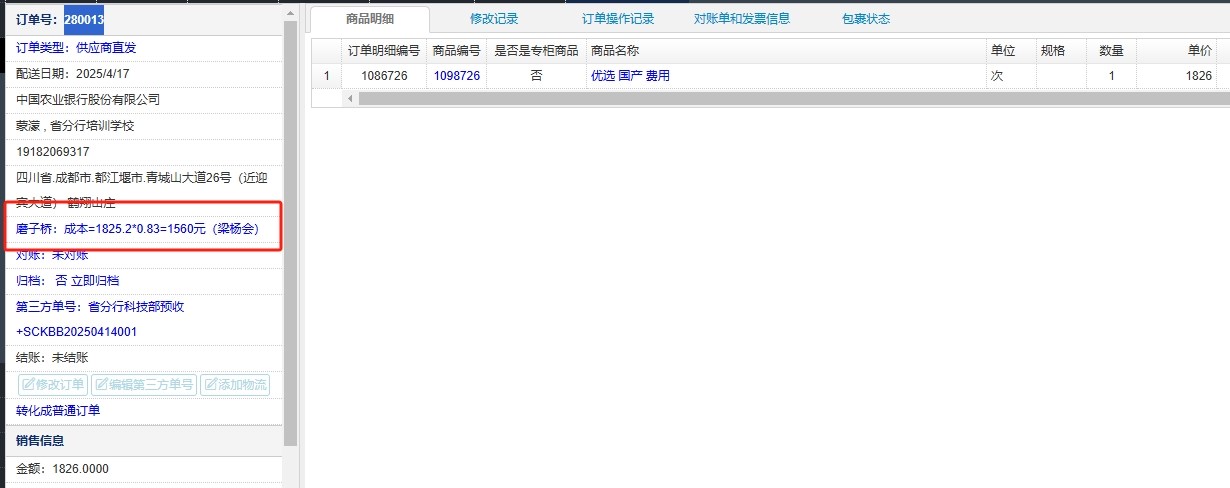The image size is (1230, 488).
Task: View the 对账单和发票信息 tab
Action: pyautogui.click(x=742, y=19)
